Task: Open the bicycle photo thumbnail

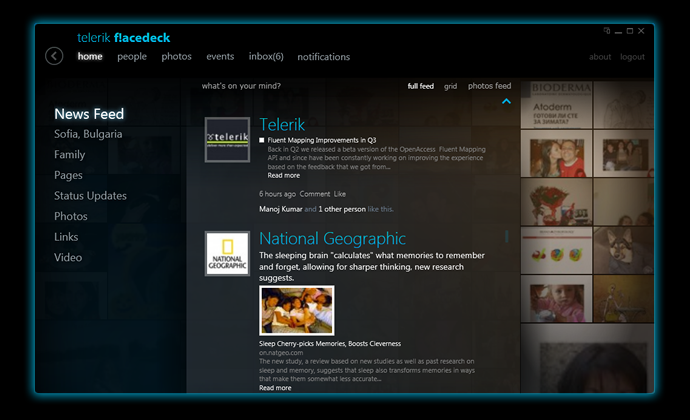Action: click(624, 299)
